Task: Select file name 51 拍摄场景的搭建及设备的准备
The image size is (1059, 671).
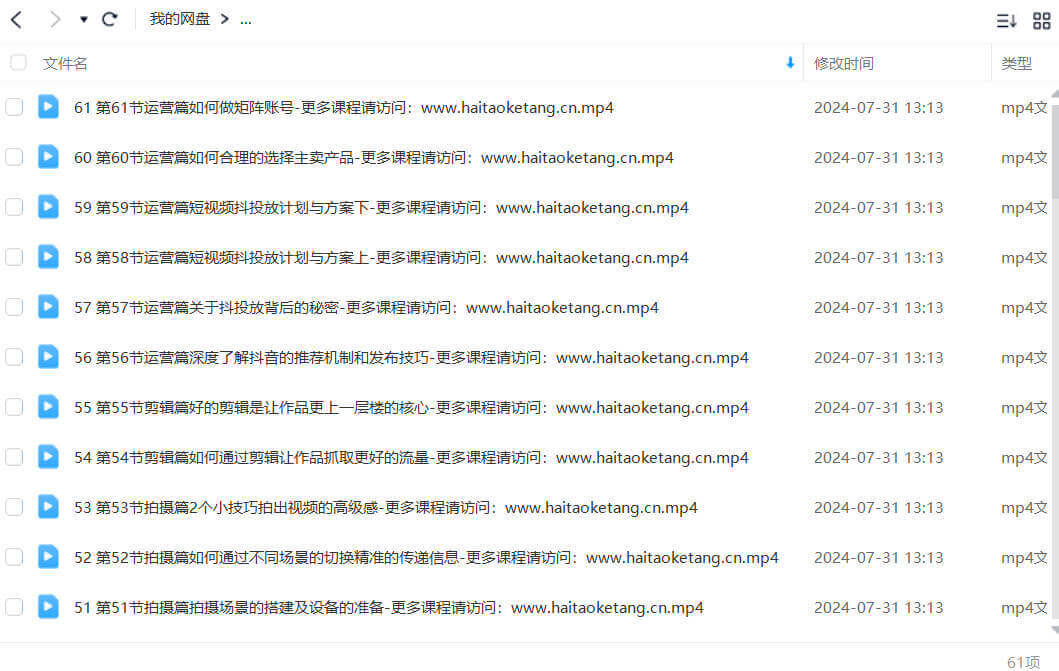Action: click(x=388, y=608)
